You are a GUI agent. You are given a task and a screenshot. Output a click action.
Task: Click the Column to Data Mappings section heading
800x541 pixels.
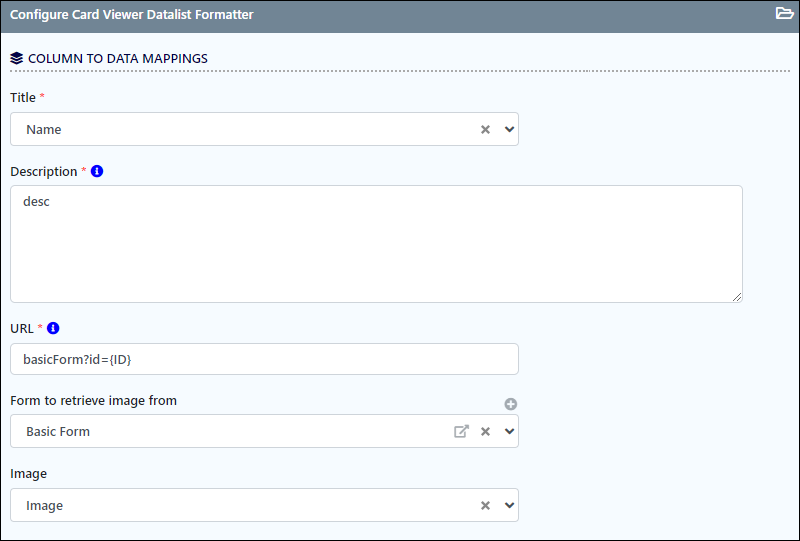tap(118, 59)
